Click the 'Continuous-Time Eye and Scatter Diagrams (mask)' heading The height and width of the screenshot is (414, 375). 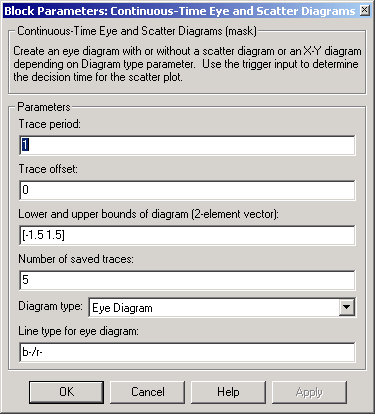point(137,31)
